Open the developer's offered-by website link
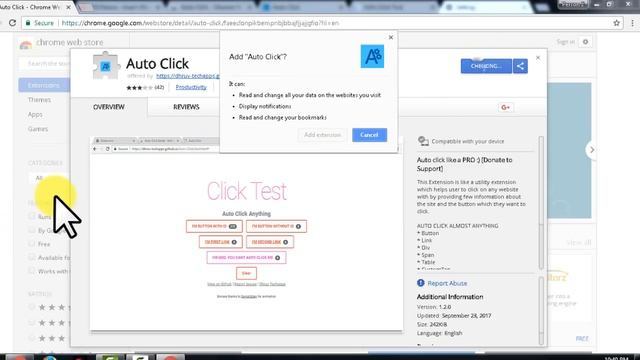This screenshot has width=640, height=360. pos(188,76)
